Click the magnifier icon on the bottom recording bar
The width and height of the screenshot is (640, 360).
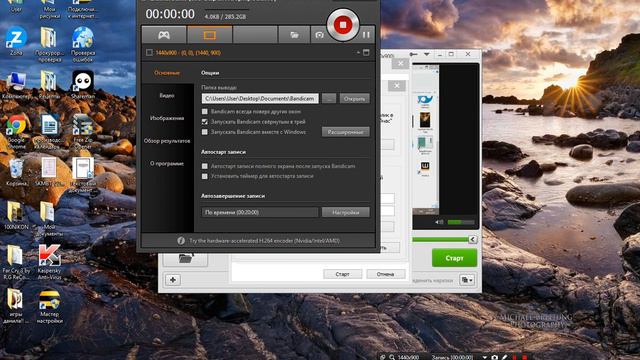(392, 357)
